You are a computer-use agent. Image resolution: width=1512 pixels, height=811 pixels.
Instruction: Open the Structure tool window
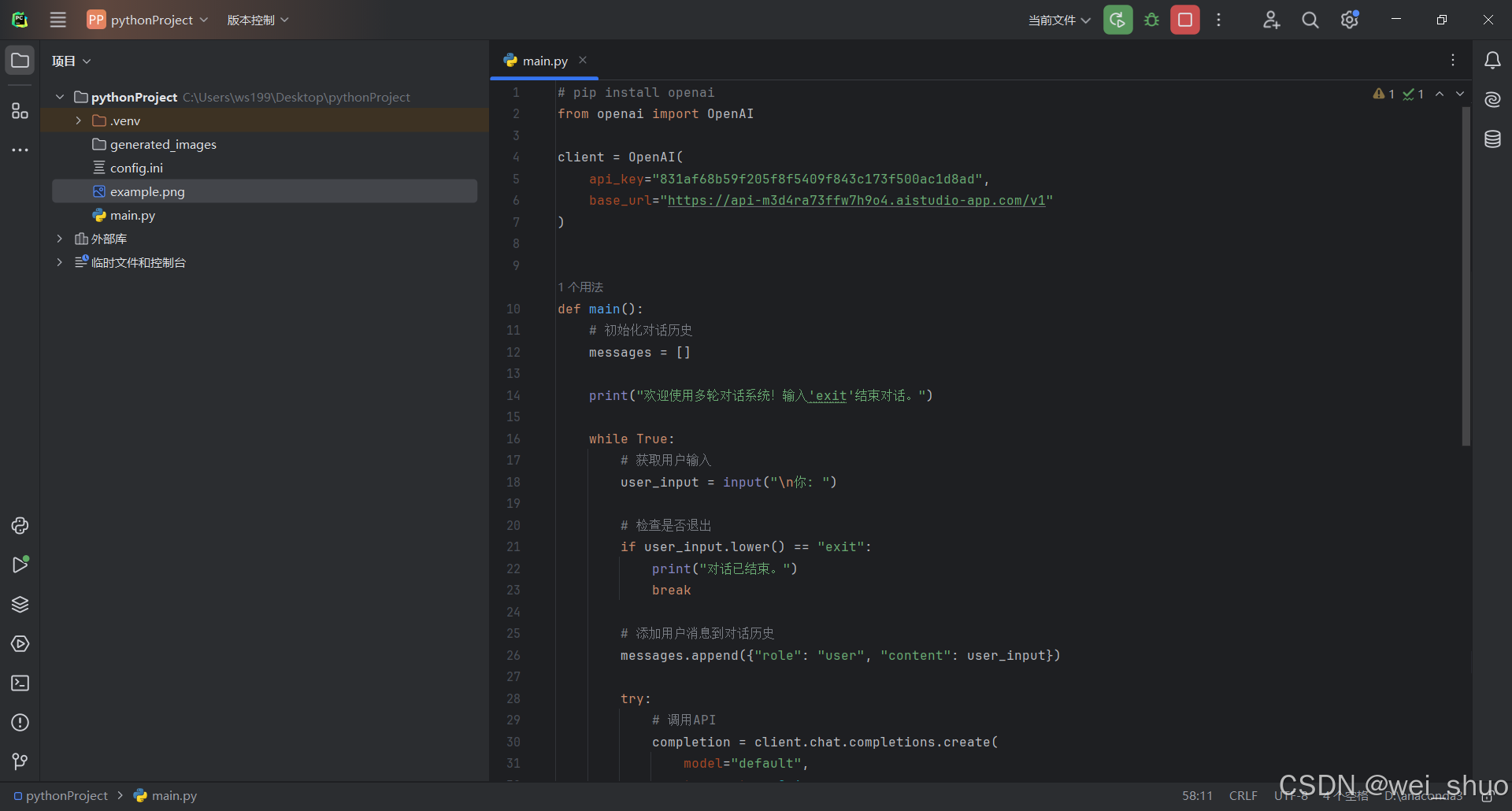(x=20, y=110)
